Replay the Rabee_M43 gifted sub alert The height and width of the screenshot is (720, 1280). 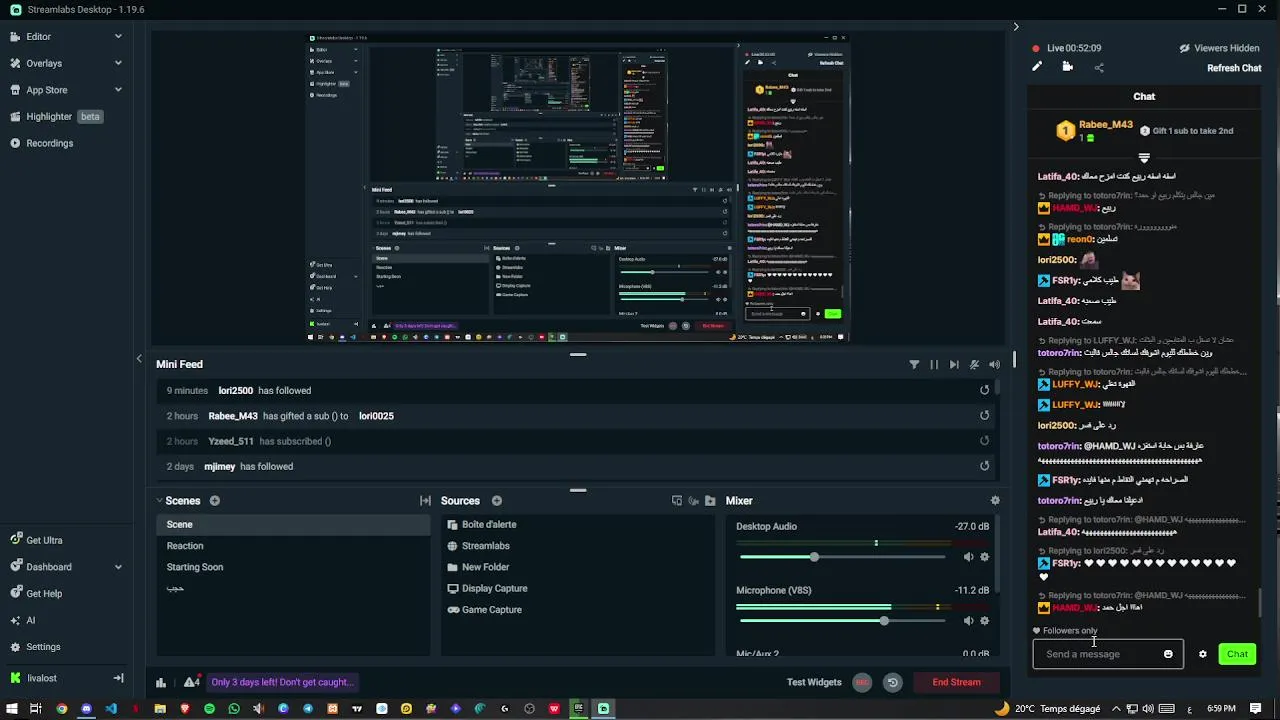[985, 415]
